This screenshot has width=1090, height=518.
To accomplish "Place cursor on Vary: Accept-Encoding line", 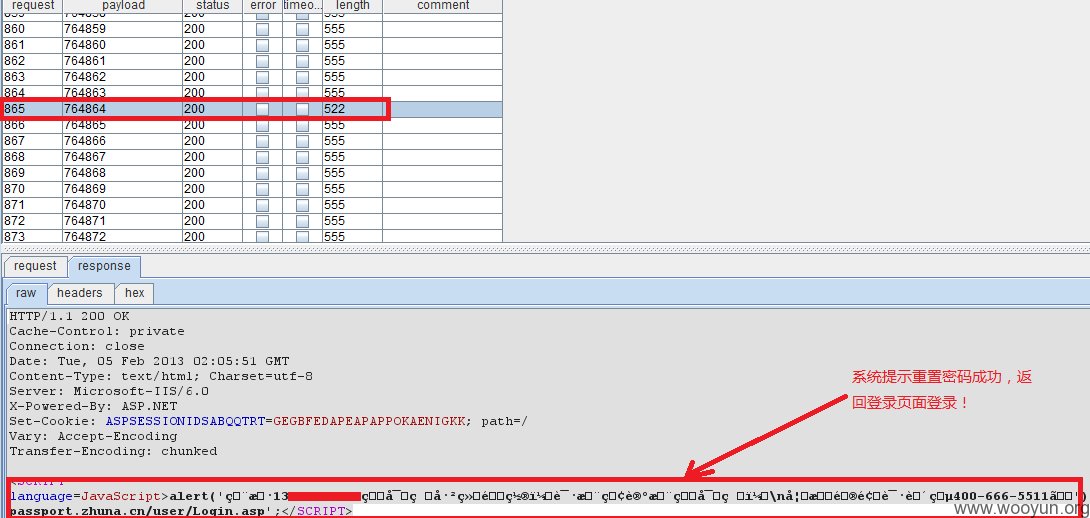I will pos(93,437).
